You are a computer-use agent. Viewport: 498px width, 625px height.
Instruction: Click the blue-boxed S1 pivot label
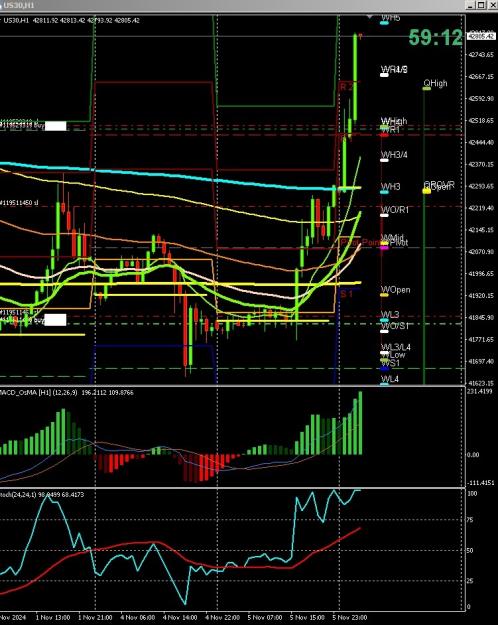click(346, 294)
